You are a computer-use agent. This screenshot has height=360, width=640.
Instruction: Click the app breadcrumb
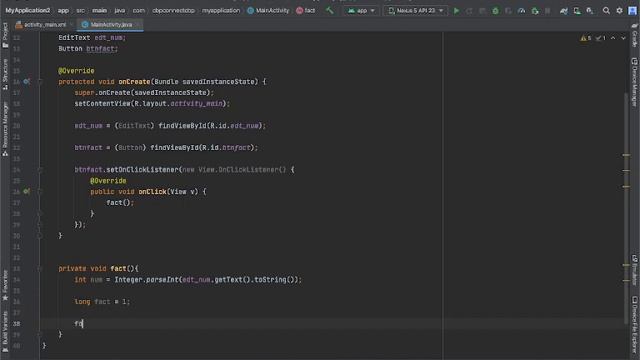click(63, 11)
